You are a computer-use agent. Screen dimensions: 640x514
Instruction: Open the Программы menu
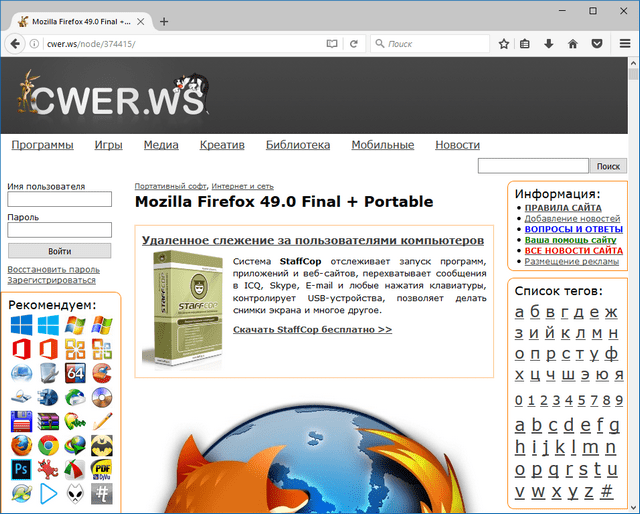(x=42, y=145)
